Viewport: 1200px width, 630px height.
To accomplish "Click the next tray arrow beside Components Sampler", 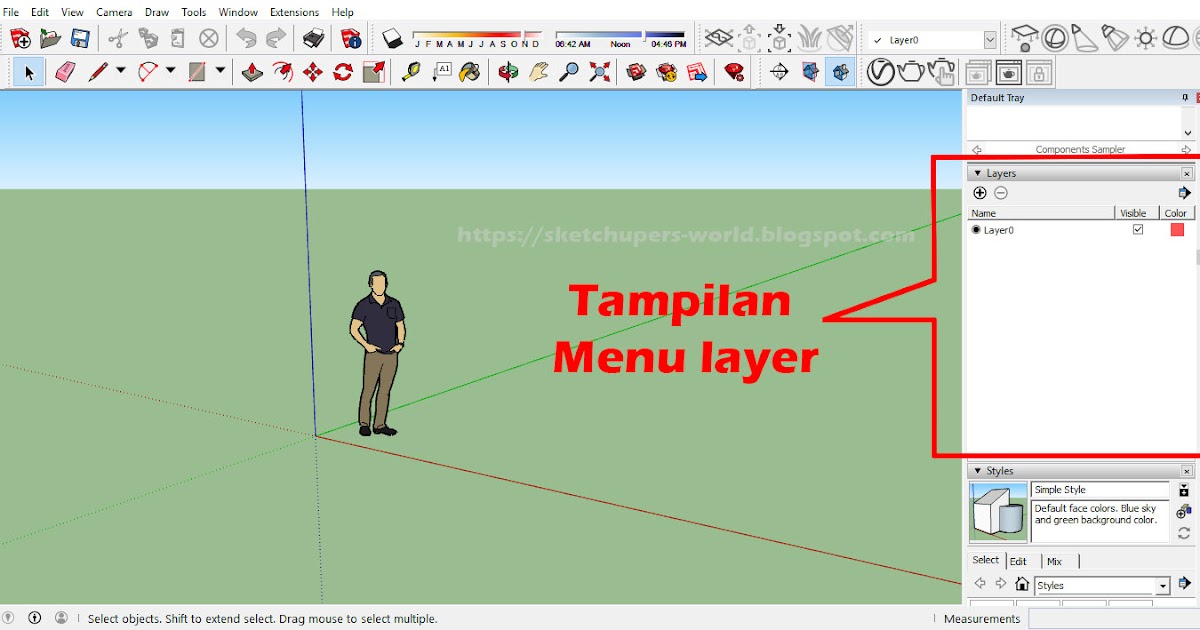I will pos(1186,149).
